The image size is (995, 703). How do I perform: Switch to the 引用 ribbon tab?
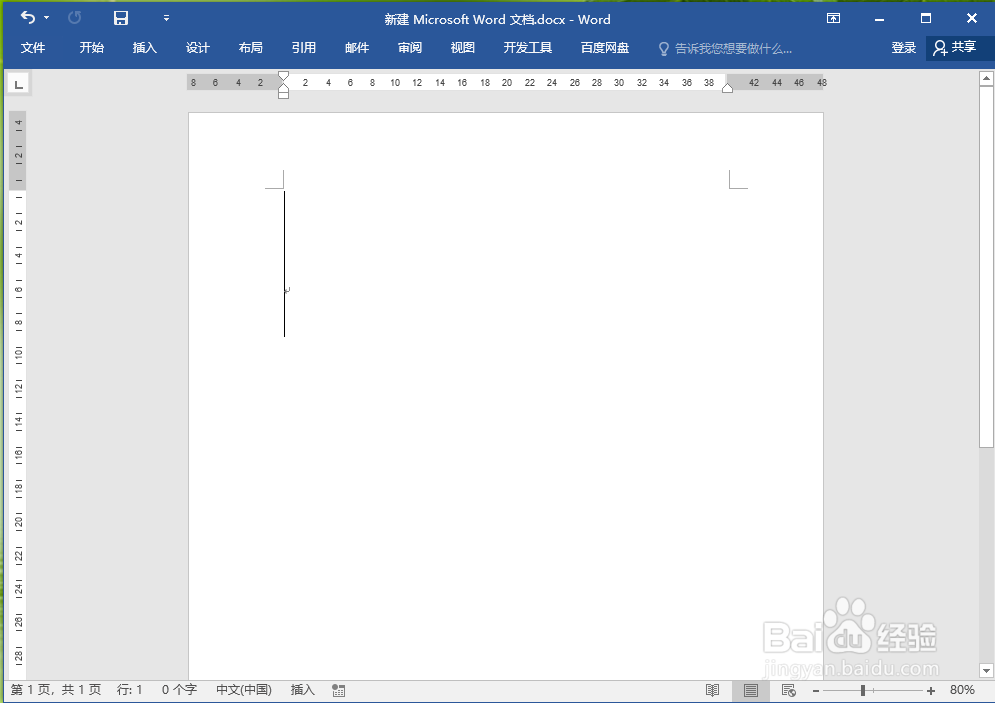point(303,48)
